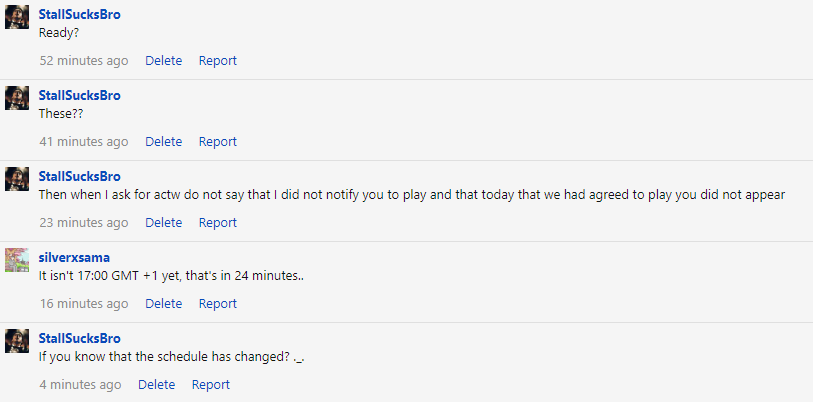Click silverxsama's avatar picture
This screenshot has width=813, height=402.
(x=17, y=260)
